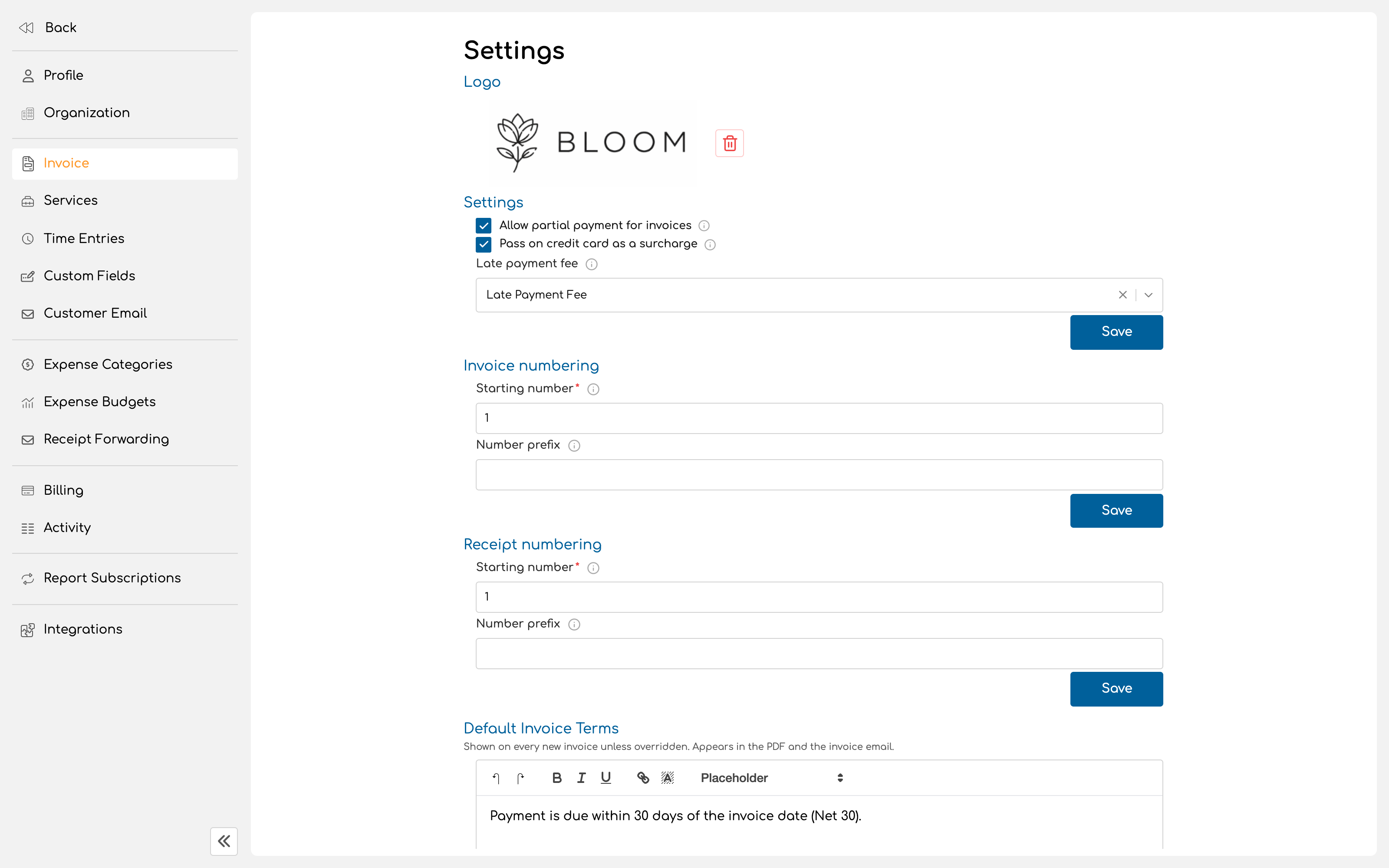Click the Back arrow icon
The height and width of the screenshot is (868, 1389).
(26, 27)
